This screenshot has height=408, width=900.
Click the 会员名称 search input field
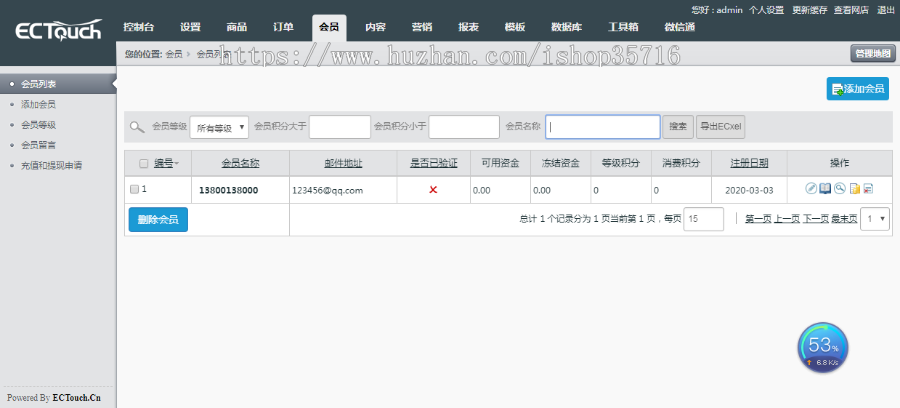pyautogui.click(x=603, y=127)
